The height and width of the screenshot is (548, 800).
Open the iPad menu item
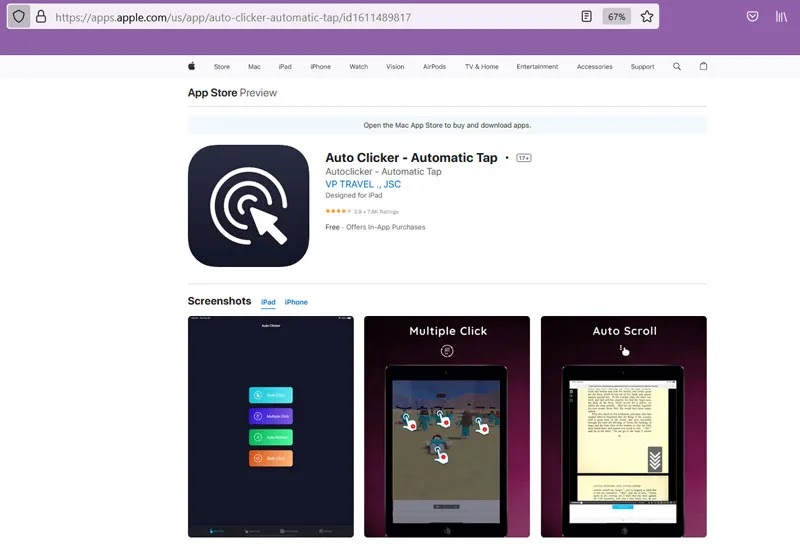click(285, 66)
